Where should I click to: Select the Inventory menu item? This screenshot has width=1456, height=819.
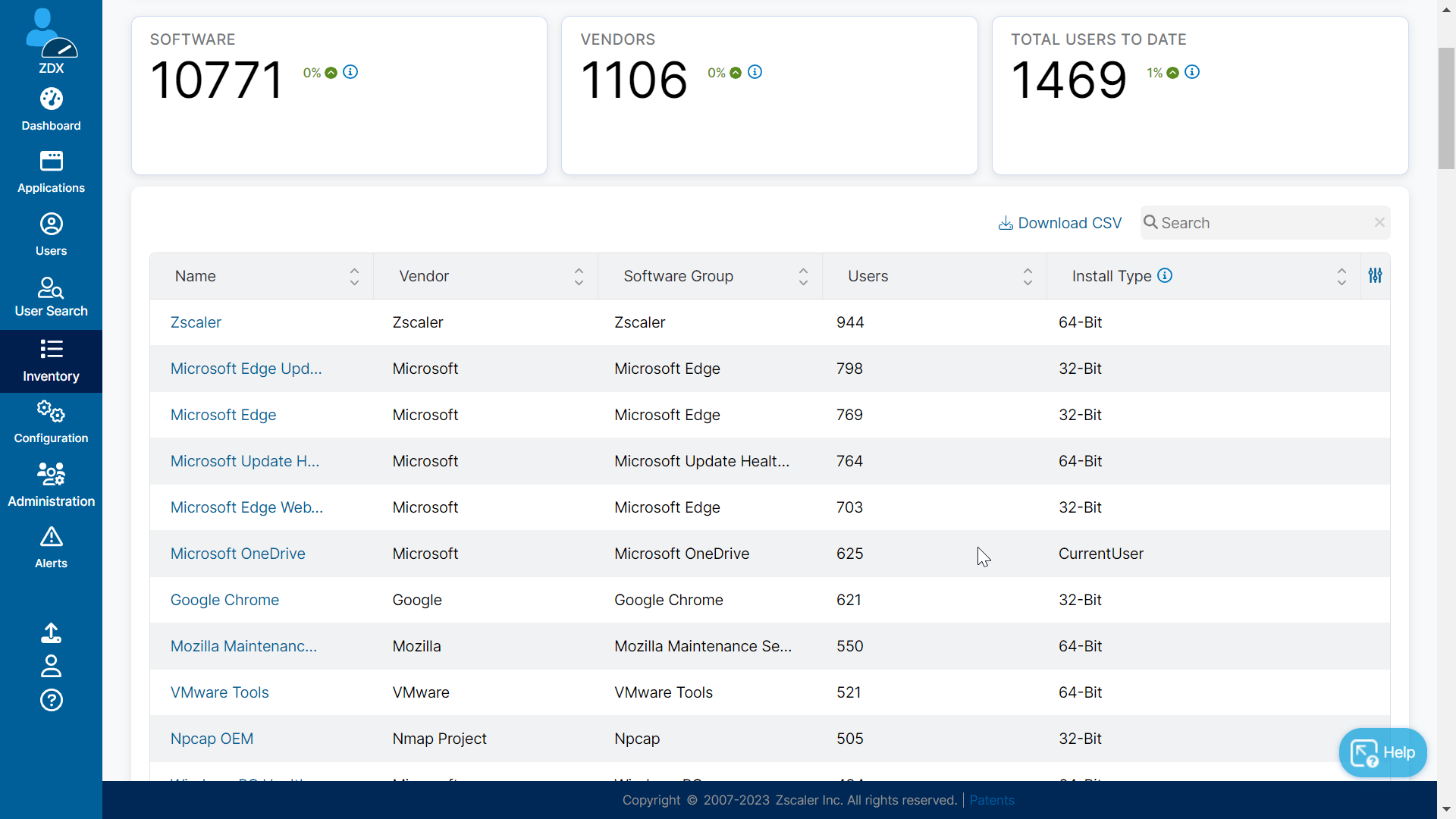(51, 361)
